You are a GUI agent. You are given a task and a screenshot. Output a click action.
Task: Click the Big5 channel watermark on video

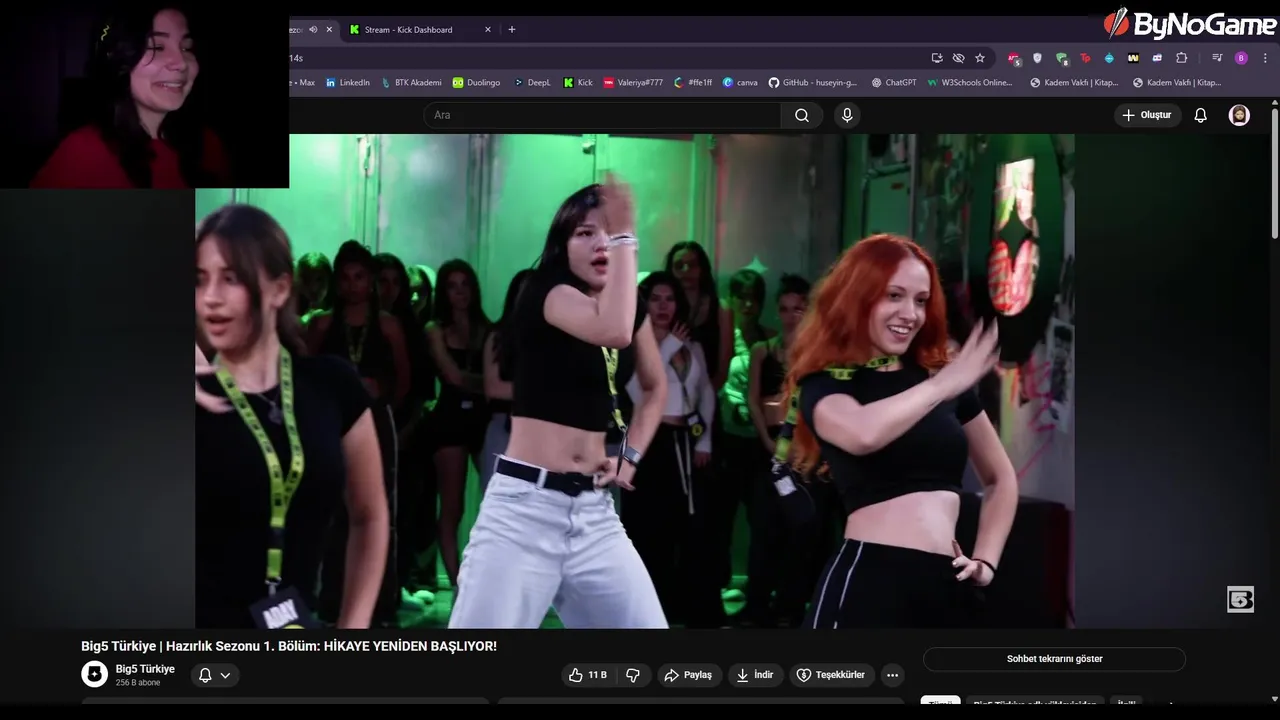point(1240,599)
